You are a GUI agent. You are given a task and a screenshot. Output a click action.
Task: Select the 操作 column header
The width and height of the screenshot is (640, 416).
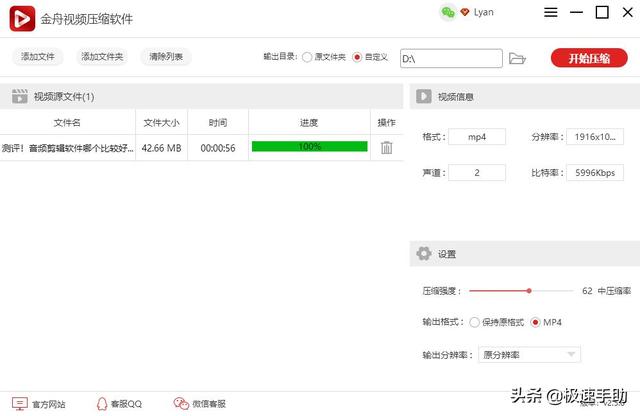(387, 122)
